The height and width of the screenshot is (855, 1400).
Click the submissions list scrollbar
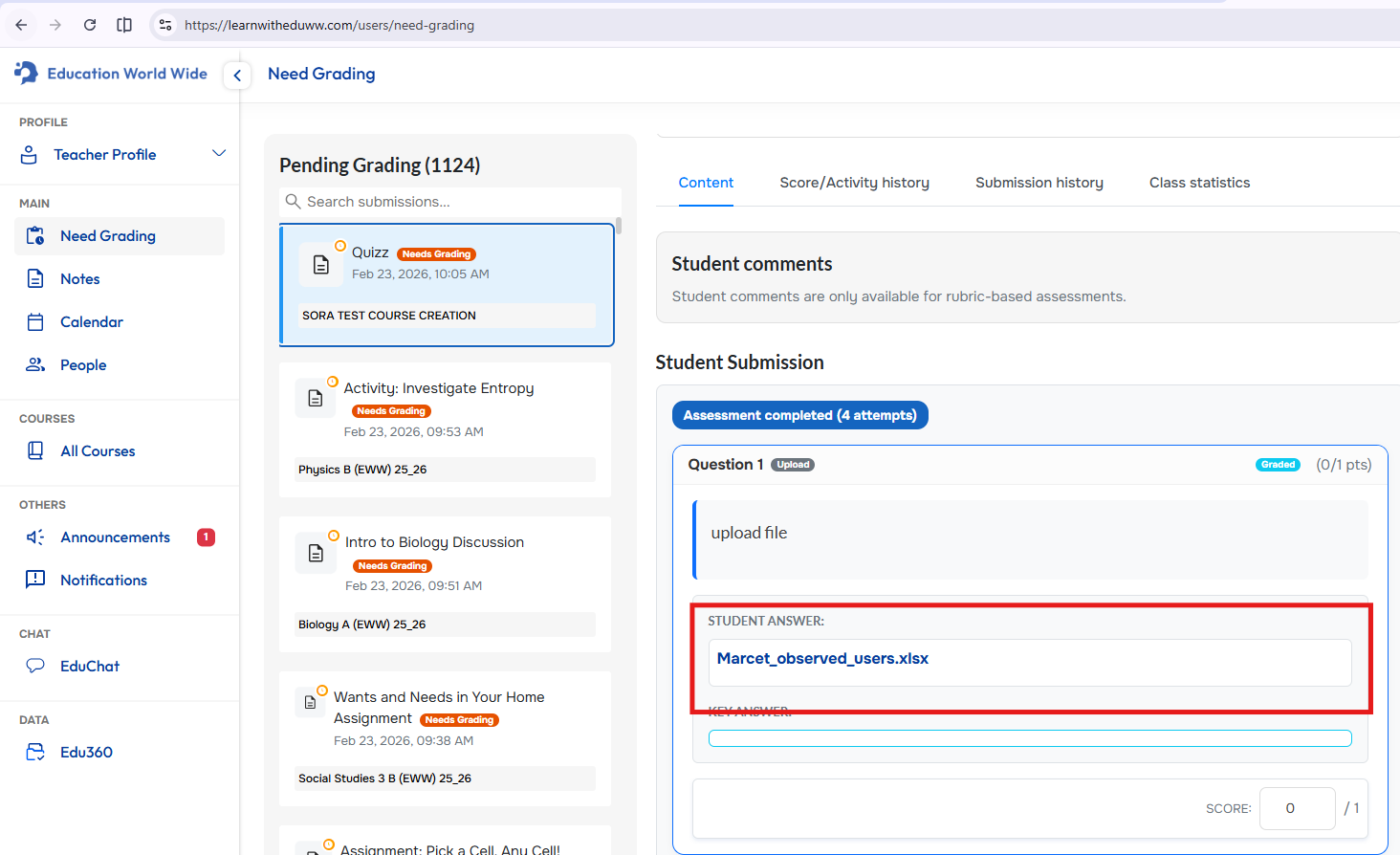(x=619, y=226)
